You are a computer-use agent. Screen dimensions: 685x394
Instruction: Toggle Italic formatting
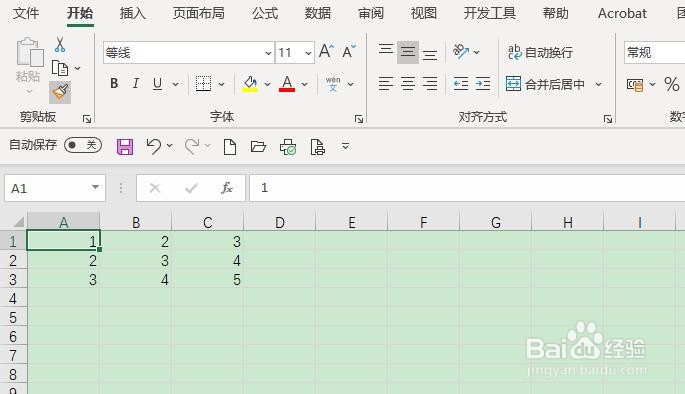136,83
